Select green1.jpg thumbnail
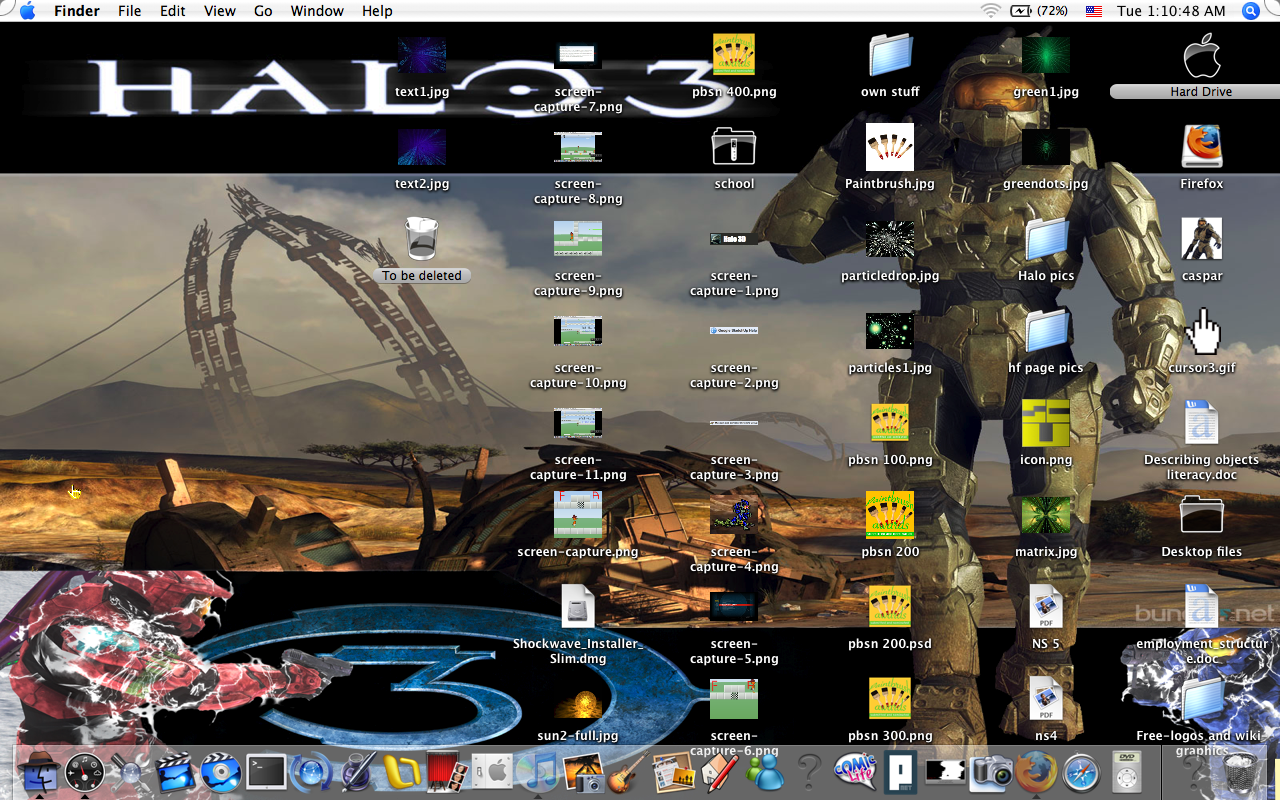This screenshot has width=1280, height=800. click(x=1046, y=56)
